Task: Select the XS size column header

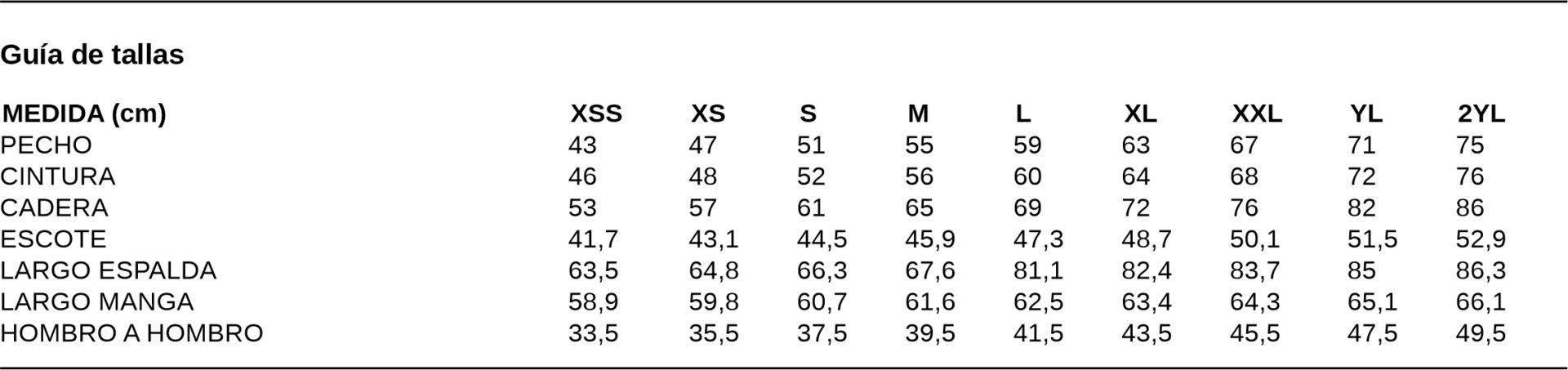Action: pyautogui.click(x=707, y=114)
